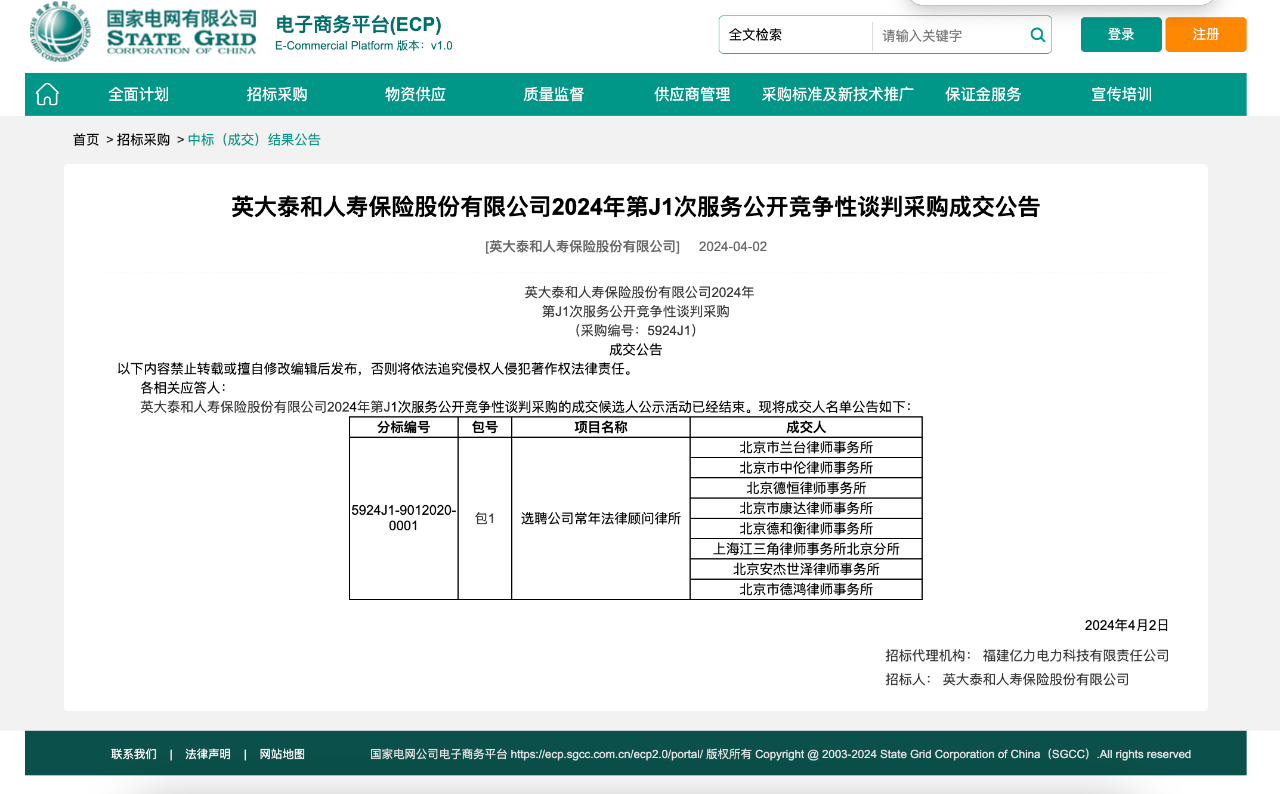The width and height of the screenshot is (1280, 794).
Task: Open the 保证金服务 menu
Action: tap(983, 94)
